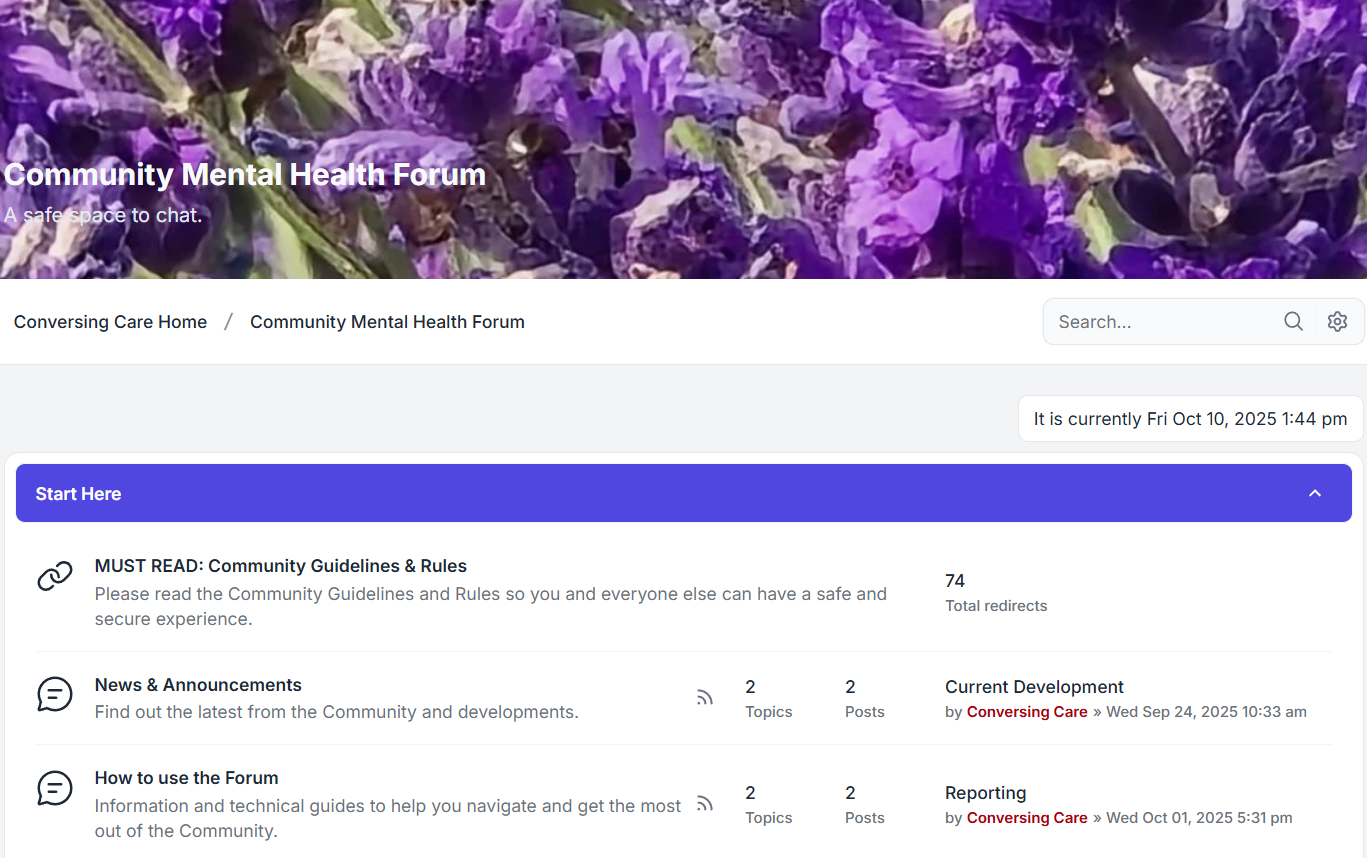The image size is (1367, 858).
Task: Open advanced search gear icon
Action: pos(1337,321)
